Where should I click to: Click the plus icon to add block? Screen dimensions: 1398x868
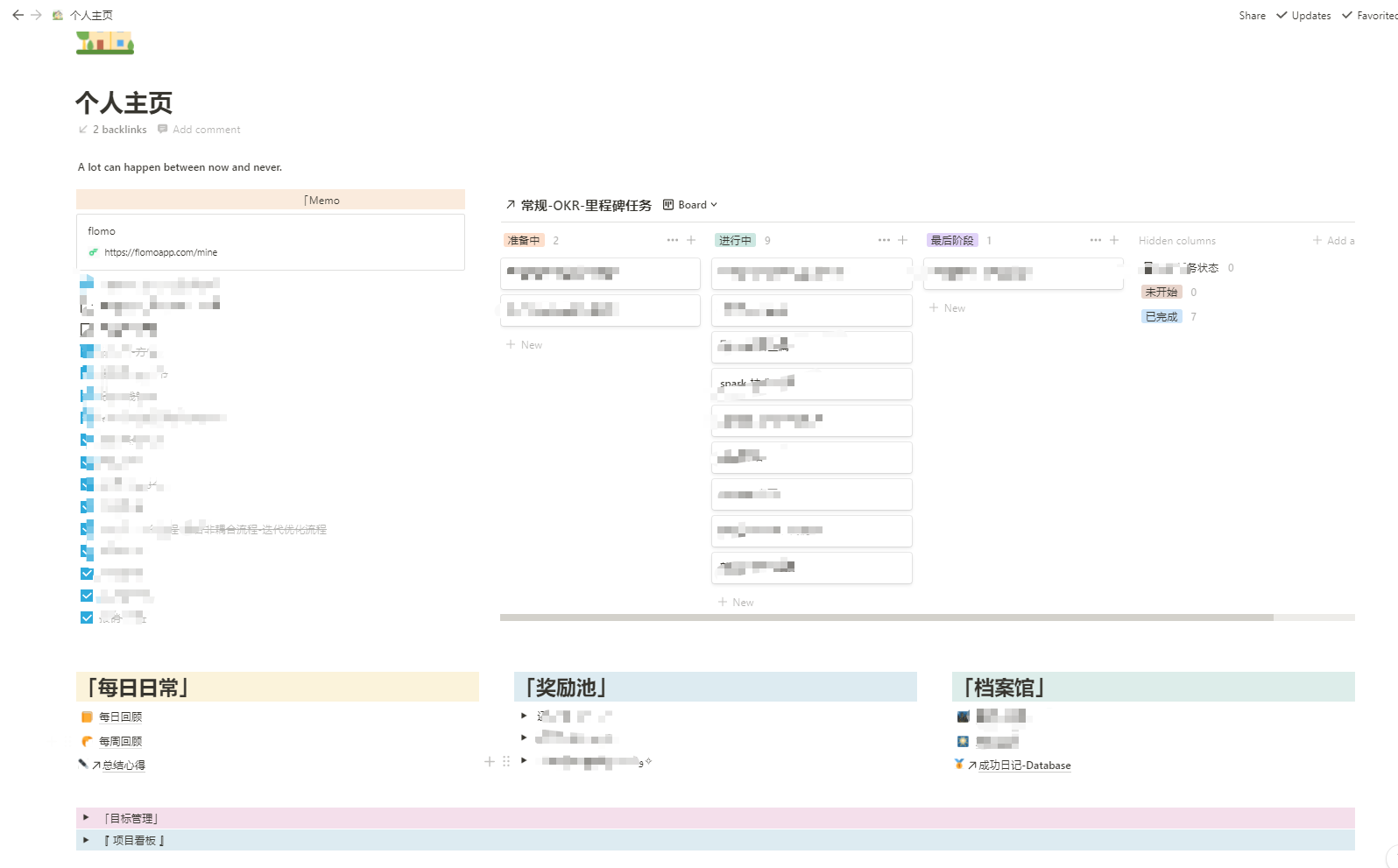click(x=490, y=762)
